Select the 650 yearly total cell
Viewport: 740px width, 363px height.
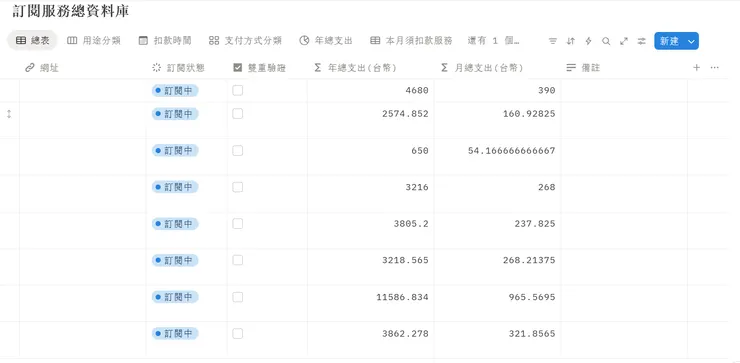[x=371, y=157]
